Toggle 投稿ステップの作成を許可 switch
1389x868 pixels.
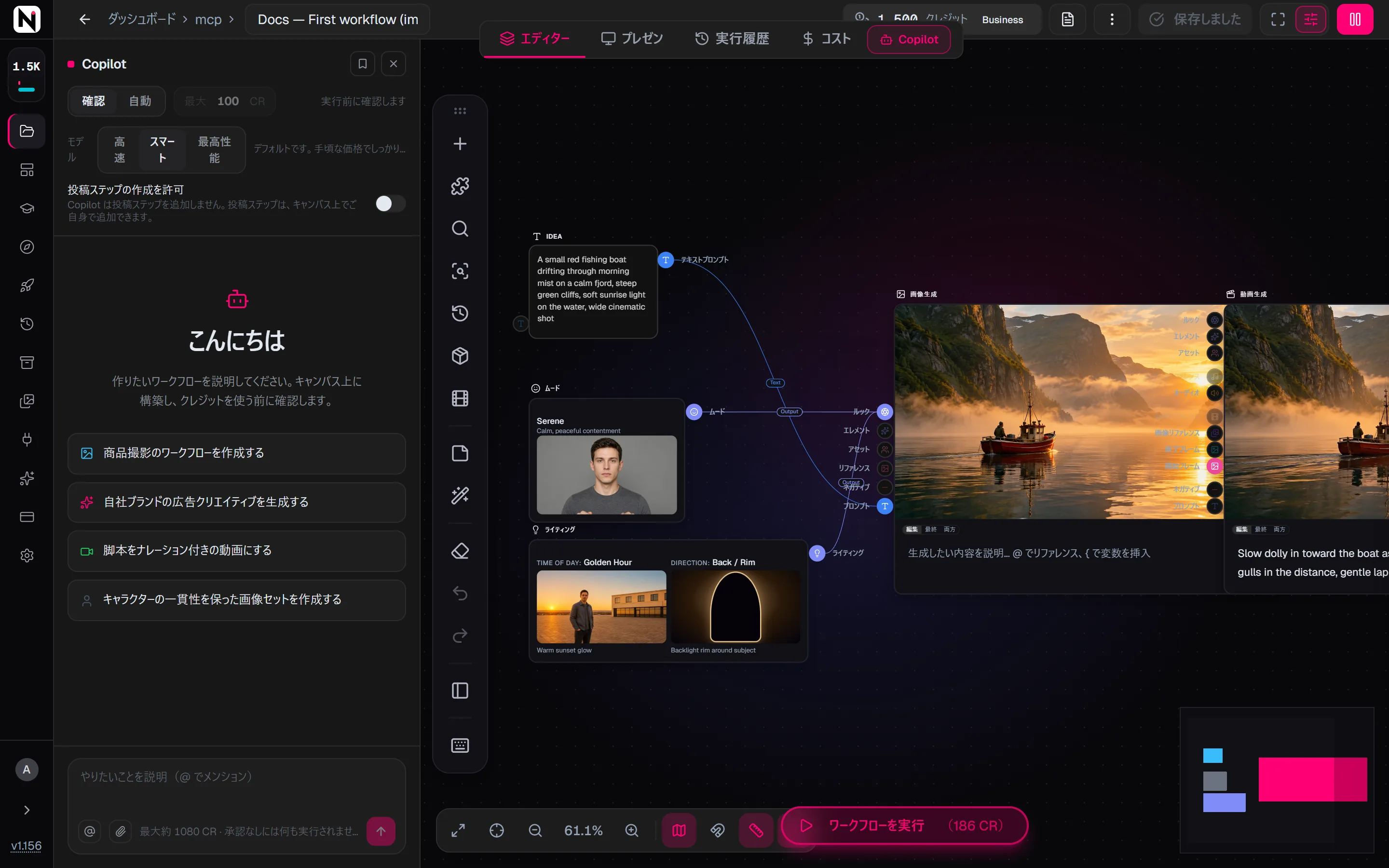click(x=390, y=203)
